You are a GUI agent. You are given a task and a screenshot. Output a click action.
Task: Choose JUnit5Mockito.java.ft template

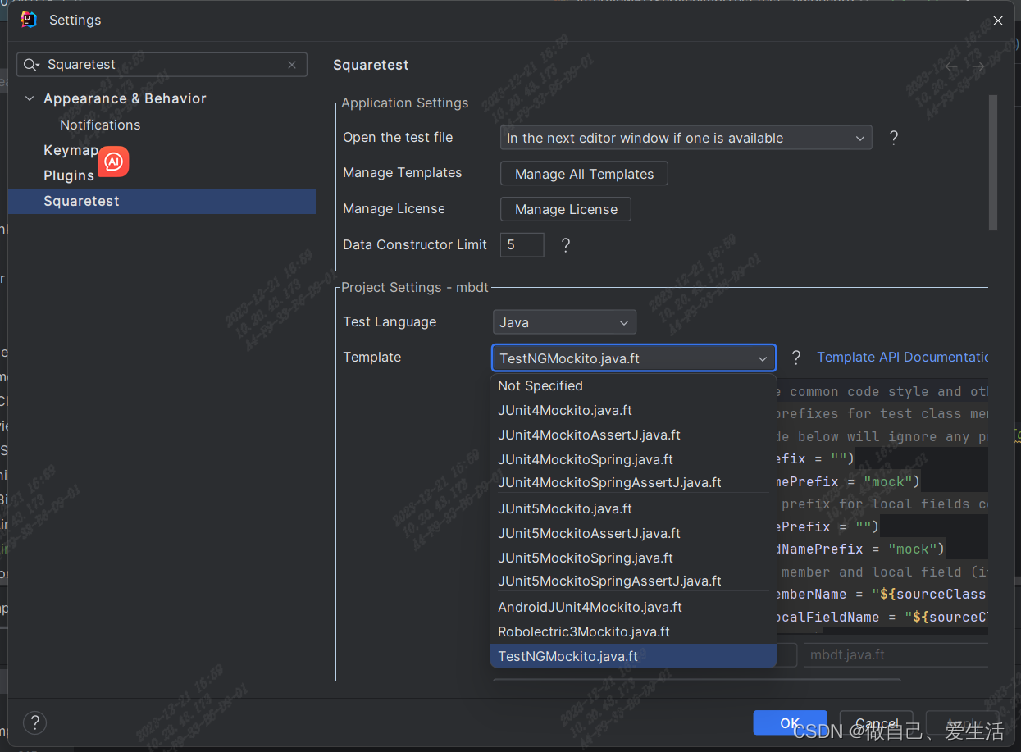[x=633, y=508]
